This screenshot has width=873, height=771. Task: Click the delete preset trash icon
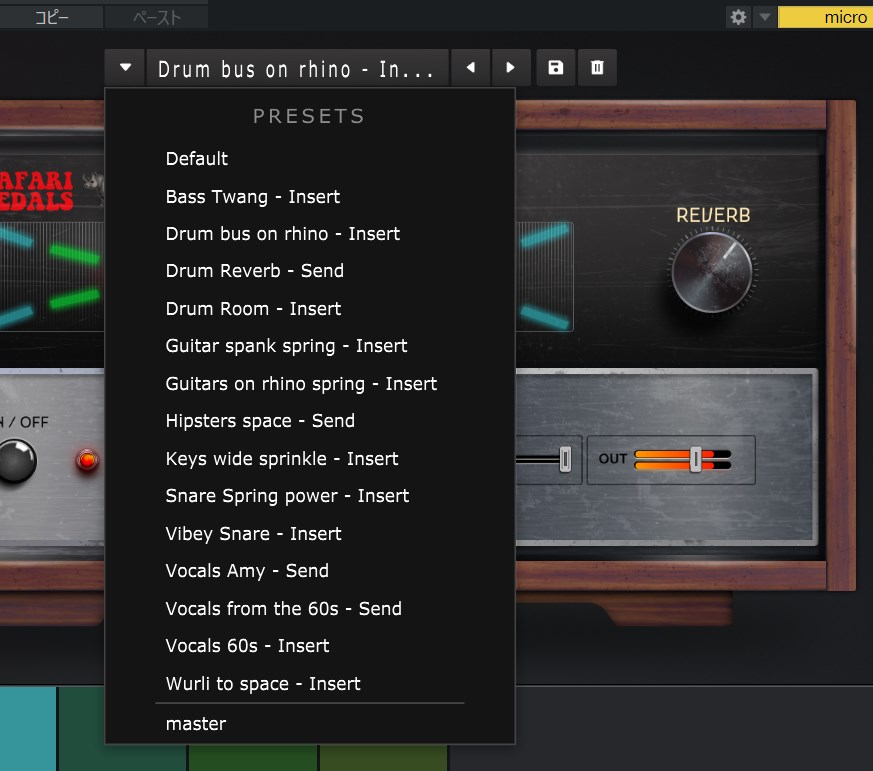[597, 68]
